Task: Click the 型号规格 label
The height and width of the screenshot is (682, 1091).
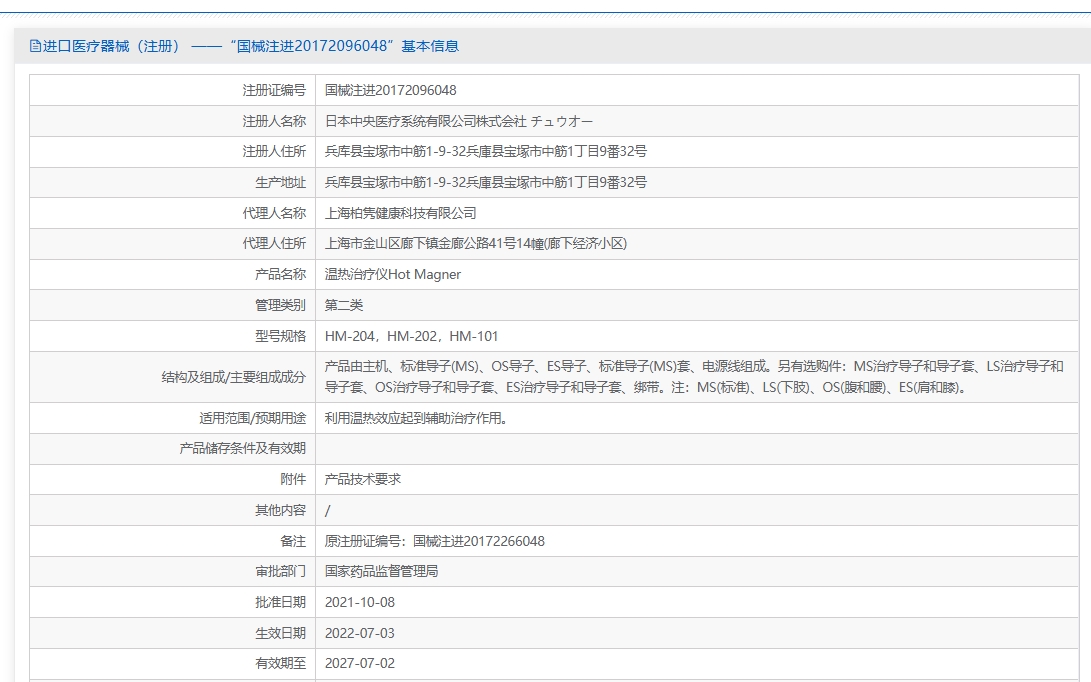Action: tap(280, 336)
